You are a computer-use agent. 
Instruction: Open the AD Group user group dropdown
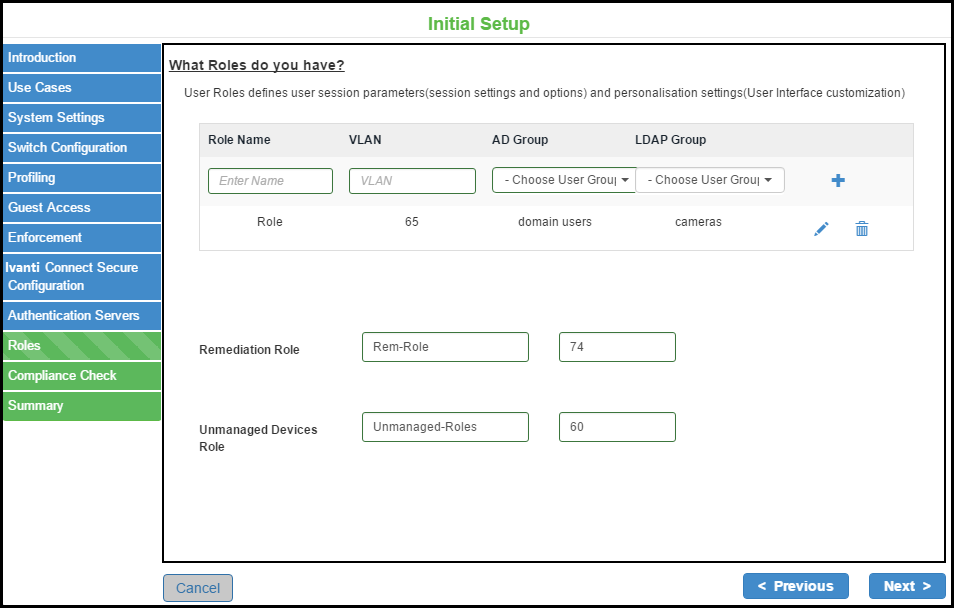563,180
